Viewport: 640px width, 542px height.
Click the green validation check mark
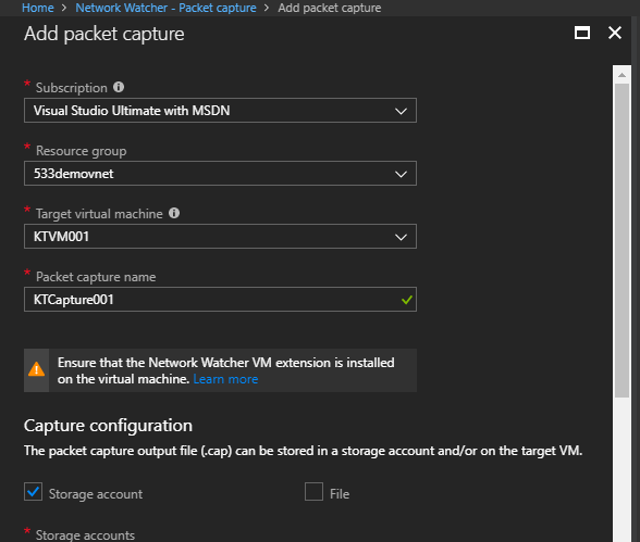(x=406, y=299)
